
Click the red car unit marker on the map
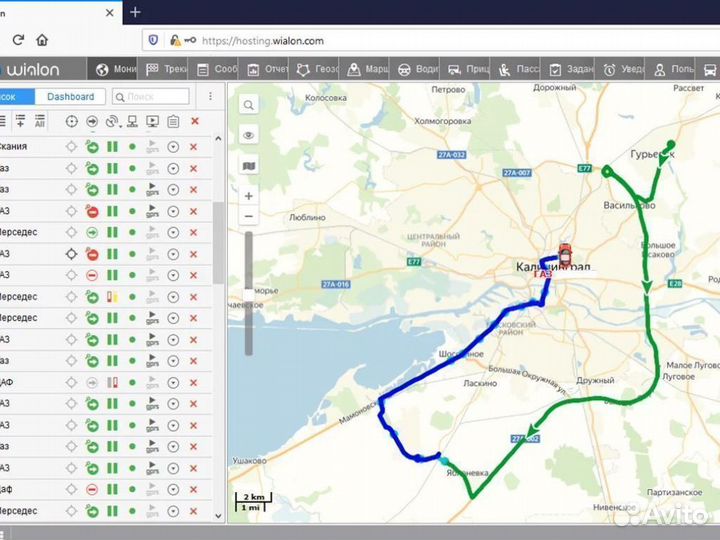[x=565, y=250]
